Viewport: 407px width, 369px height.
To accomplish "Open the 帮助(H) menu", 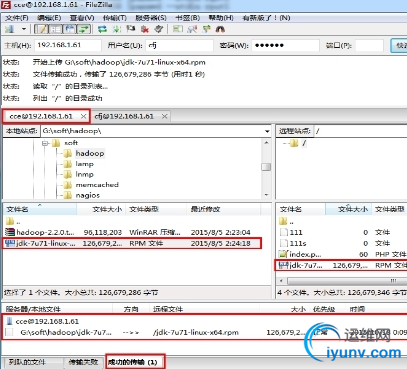I will click(x=221, y=18).
